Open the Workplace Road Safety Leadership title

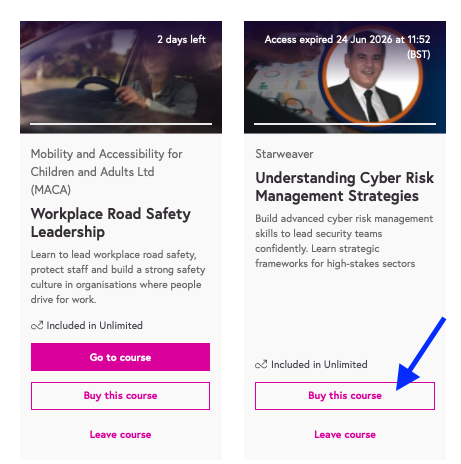(x=111, y=223)
